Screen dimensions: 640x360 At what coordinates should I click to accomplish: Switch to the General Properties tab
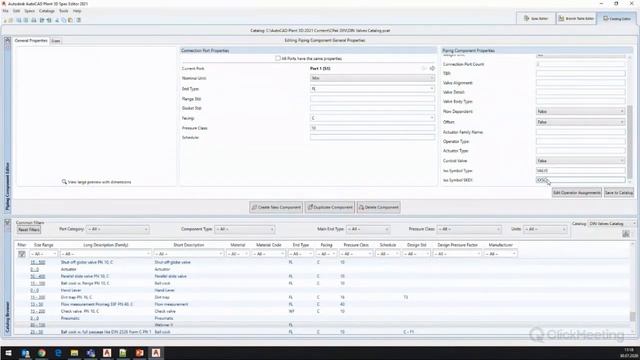(x=31, y=41)
